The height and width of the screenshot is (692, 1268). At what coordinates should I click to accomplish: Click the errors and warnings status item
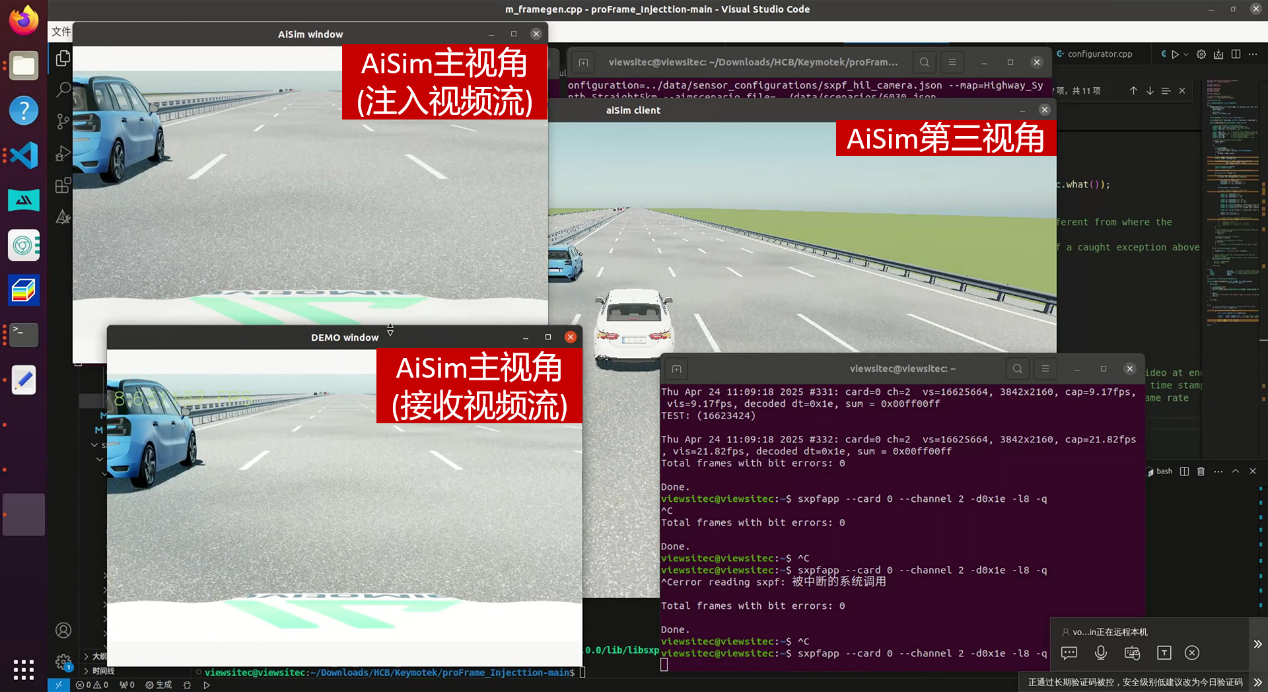pos(92,685)
